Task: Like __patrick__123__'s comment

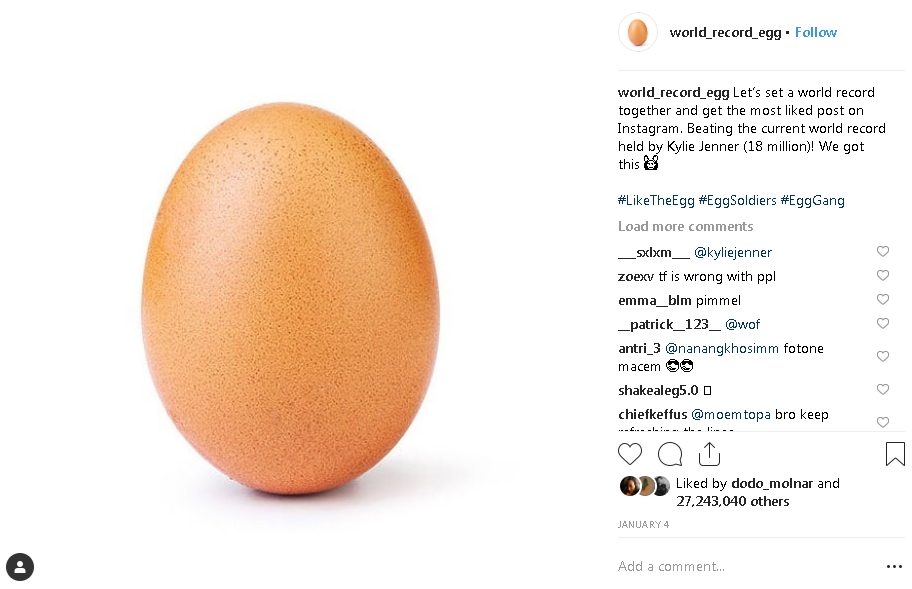Action: (x=883, y=324)
